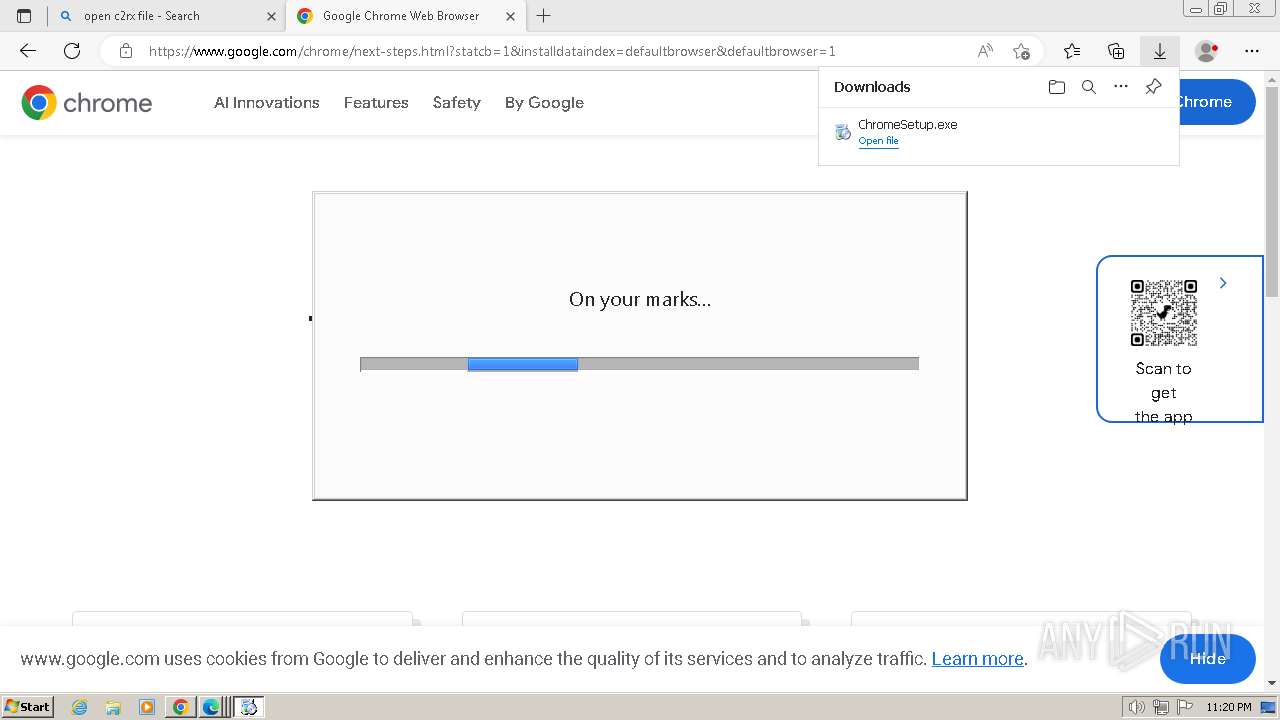The image size is (1280, 720).
Task: Click the system clock showing 11:20 PM
Action: tap(1229, 707)
